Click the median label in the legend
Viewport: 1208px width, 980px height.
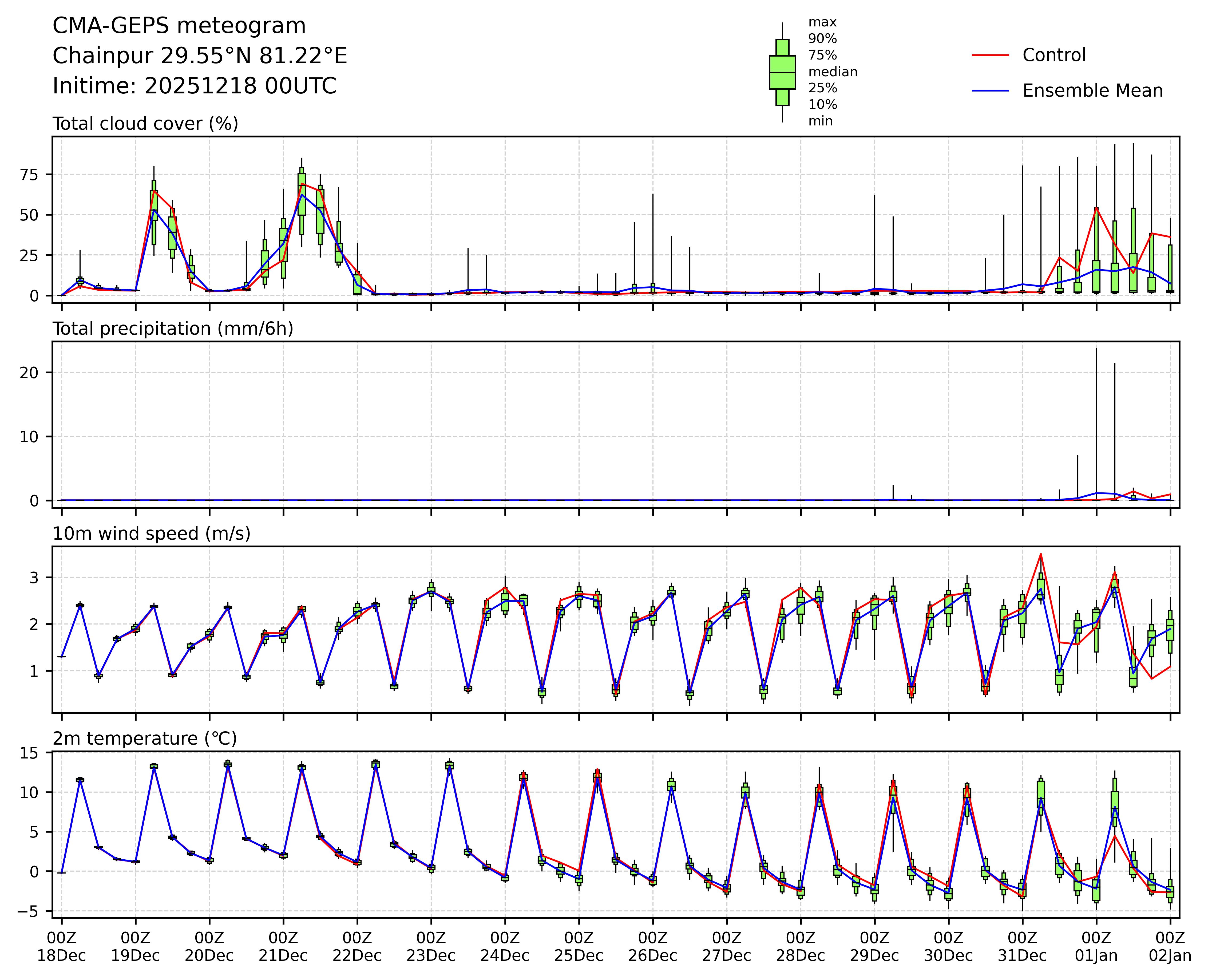click(x=833, y=72)
